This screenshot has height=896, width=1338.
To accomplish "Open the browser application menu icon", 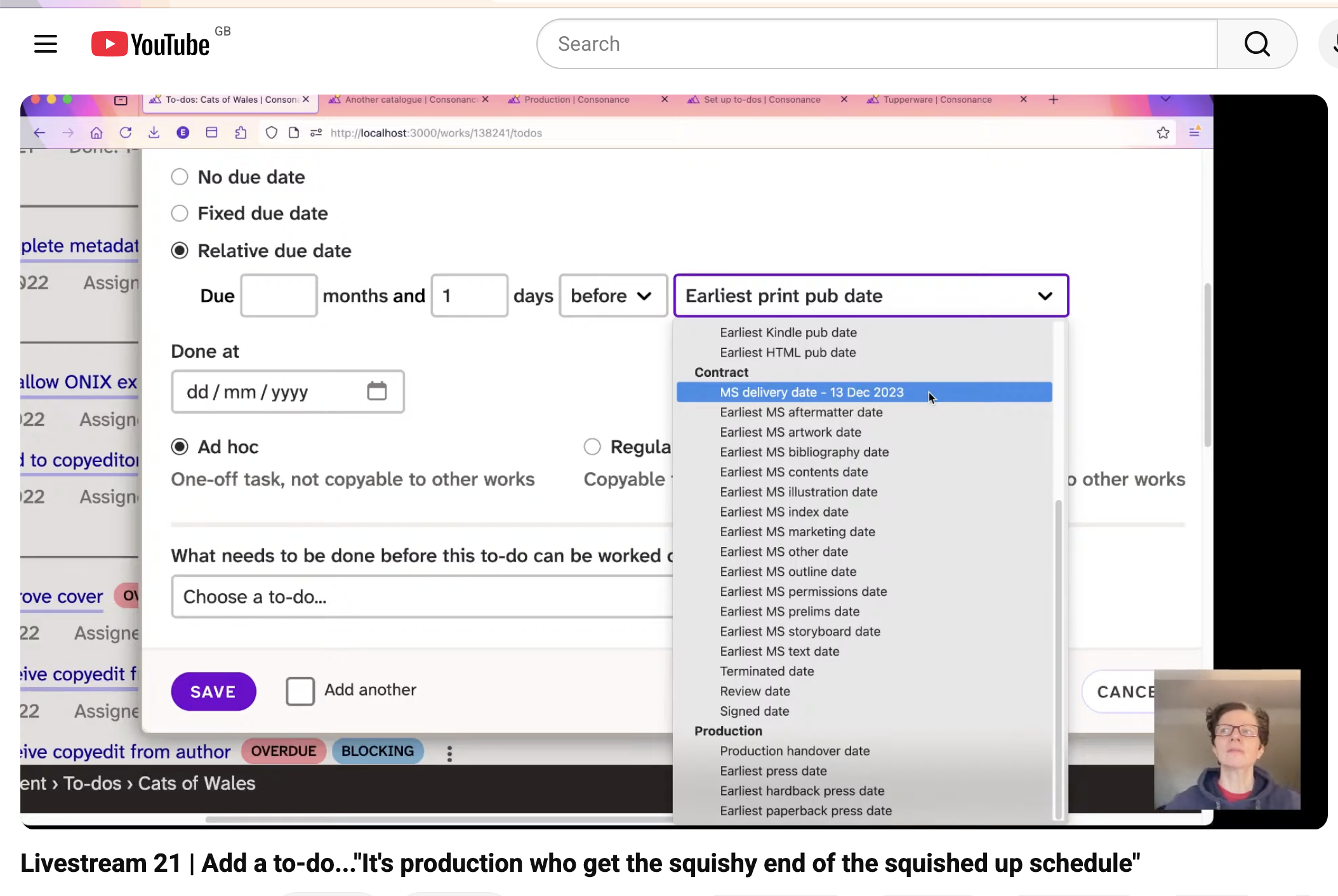I will pyautogui.click(x=1195, y=131).
